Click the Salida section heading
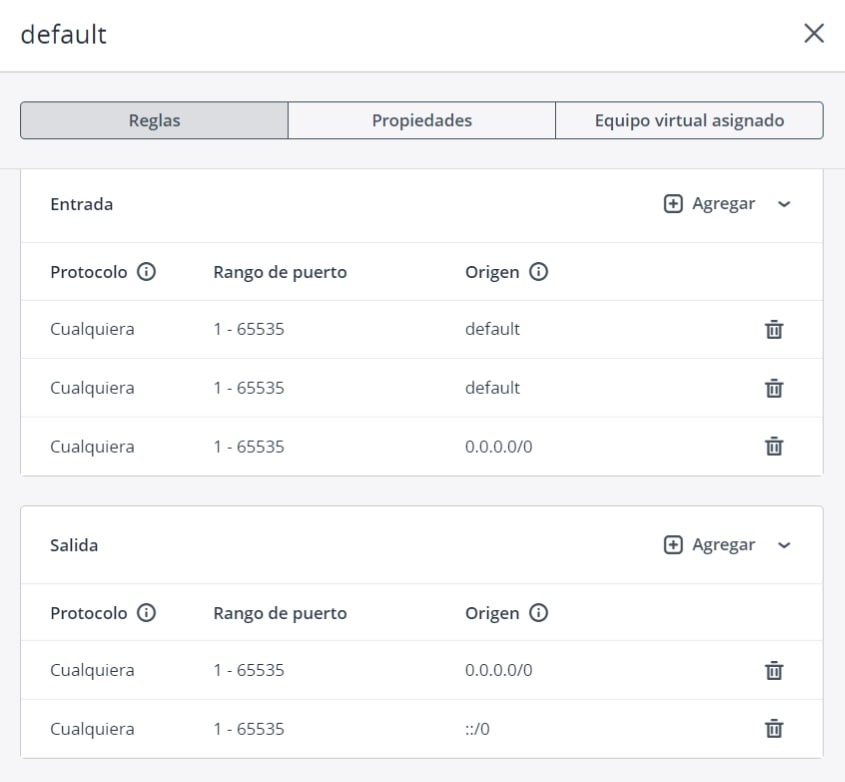 point(74,545)
